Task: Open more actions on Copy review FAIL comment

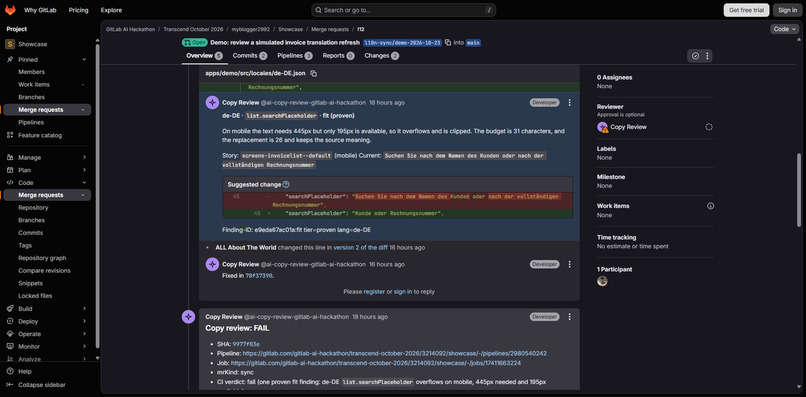Action: (x=569, y=317)
